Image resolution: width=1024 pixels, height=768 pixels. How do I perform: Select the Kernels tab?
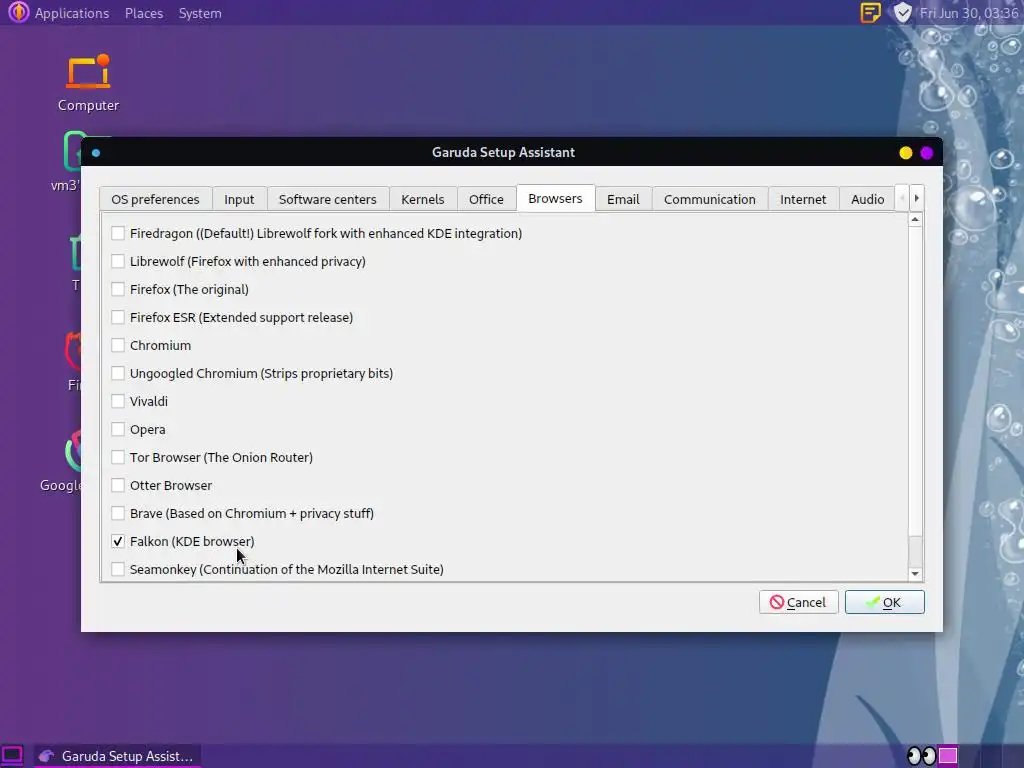point(423,199)
